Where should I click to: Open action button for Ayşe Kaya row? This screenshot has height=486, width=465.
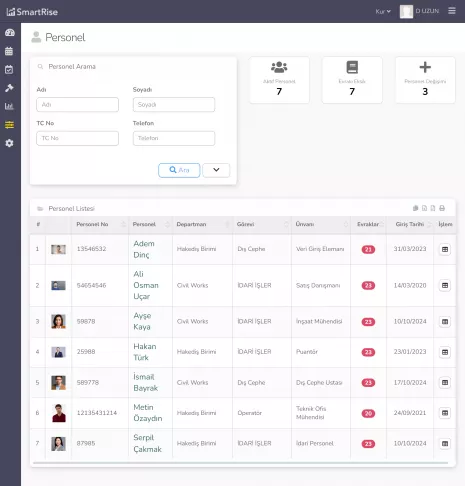pos(445,322)
